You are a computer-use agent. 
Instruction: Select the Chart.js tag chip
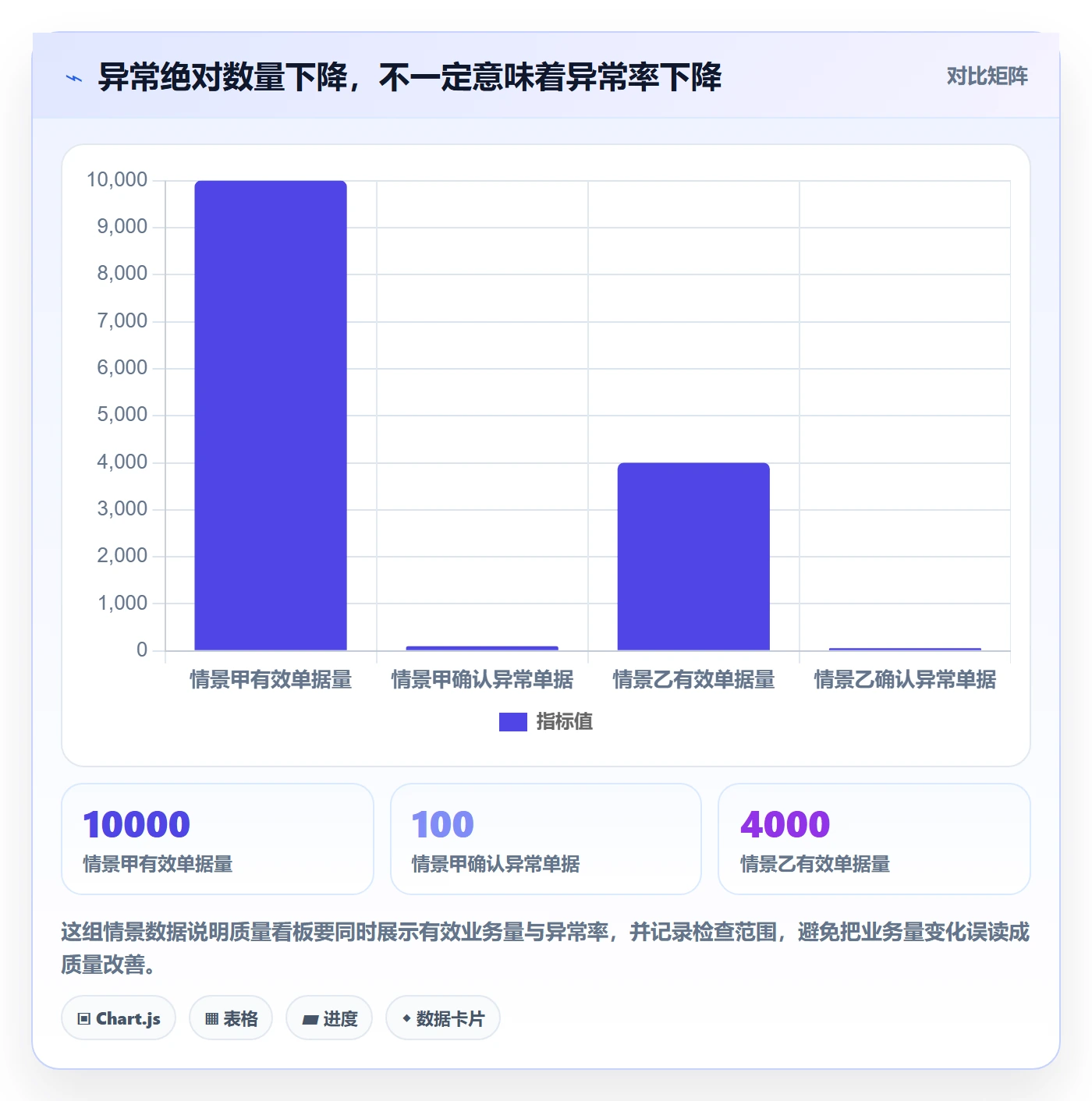(119, 1018)
